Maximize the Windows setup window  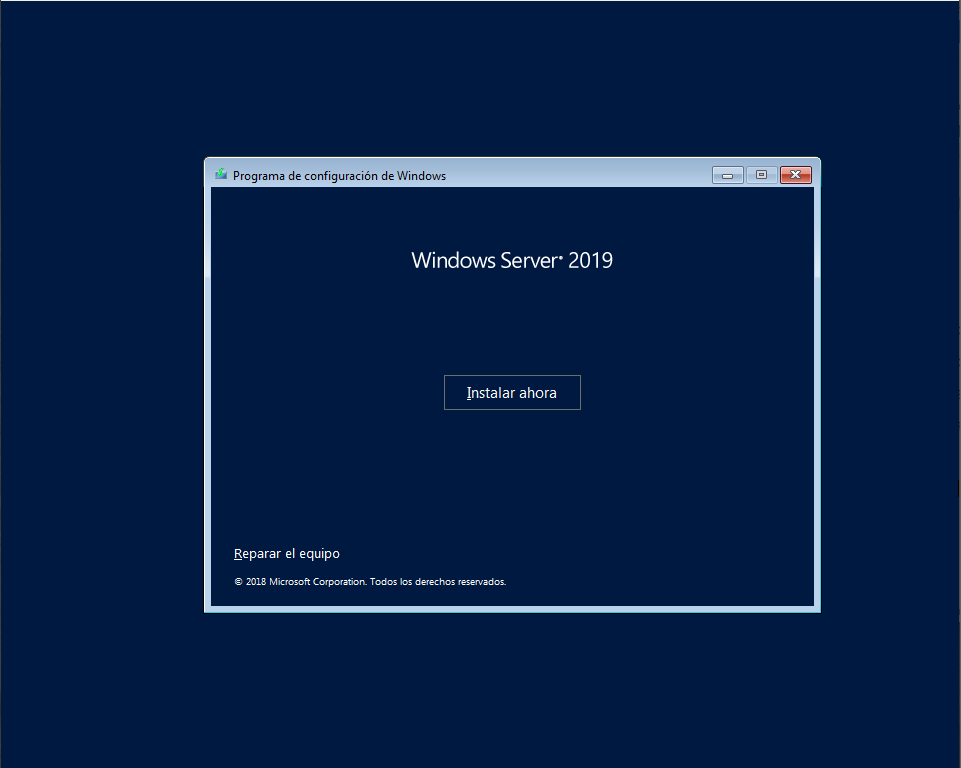761,175
